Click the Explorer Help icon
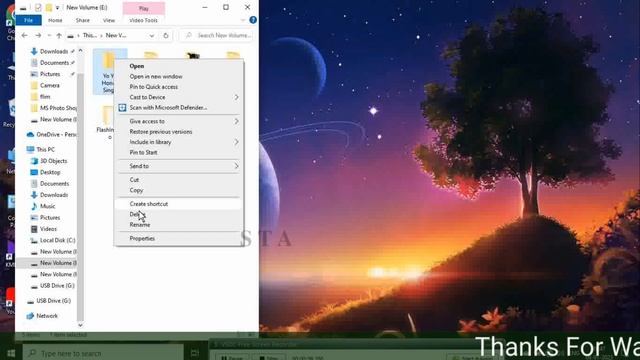This screenshot has height=360, width=640. click(253, 20)
